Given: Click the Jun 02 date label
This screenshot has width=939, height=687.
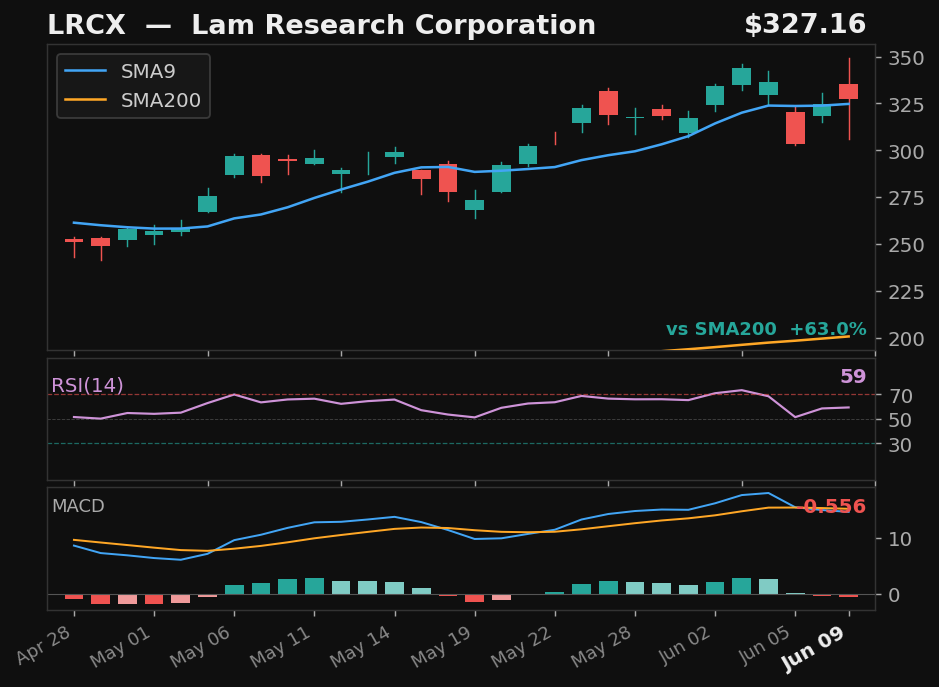Looking at the screenshot, I should coord(686,646).
